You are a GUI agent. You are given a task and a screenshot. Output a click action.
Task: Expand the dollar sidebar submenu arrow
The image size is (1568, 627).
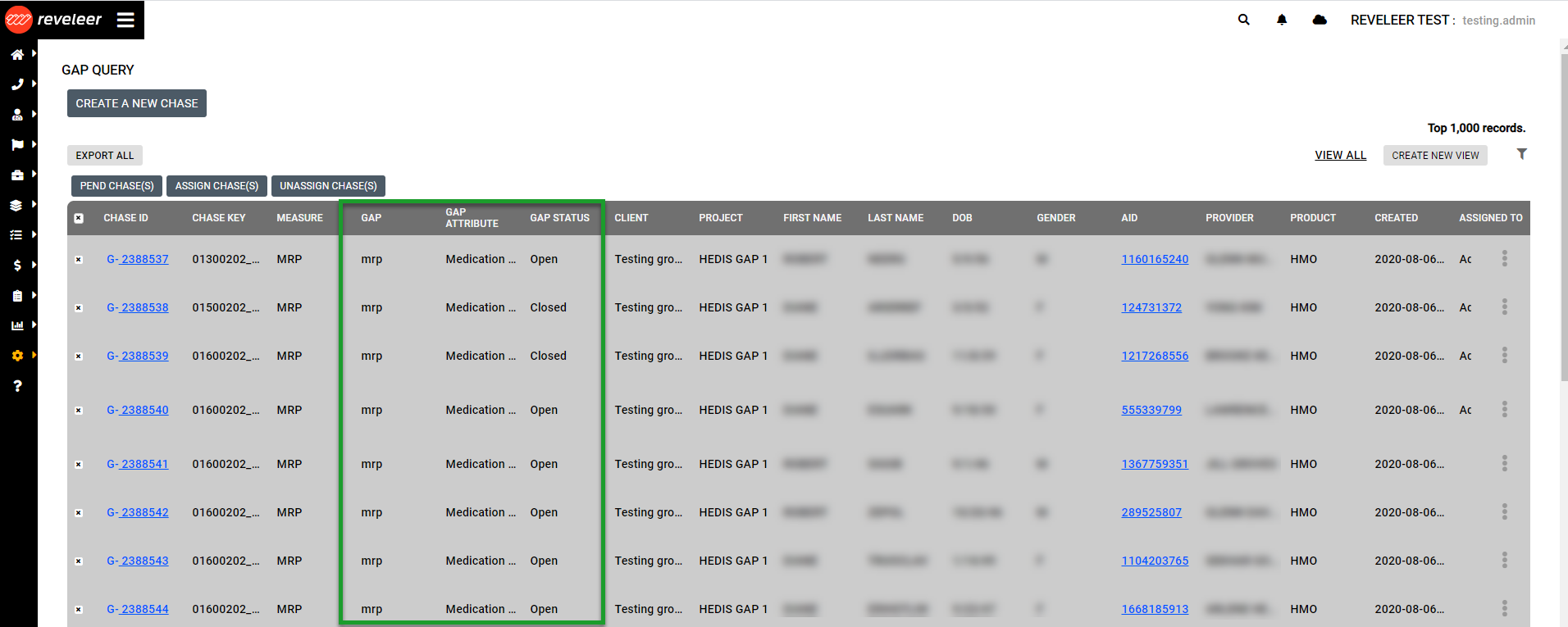coord(34,265)
